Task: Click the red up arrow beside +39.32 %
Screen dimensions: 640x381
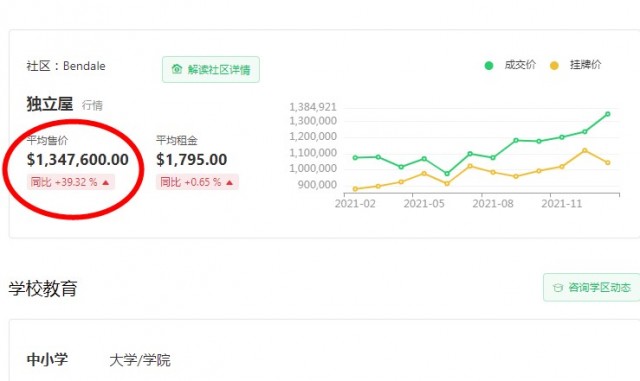Action: click(x=106, y=183)
